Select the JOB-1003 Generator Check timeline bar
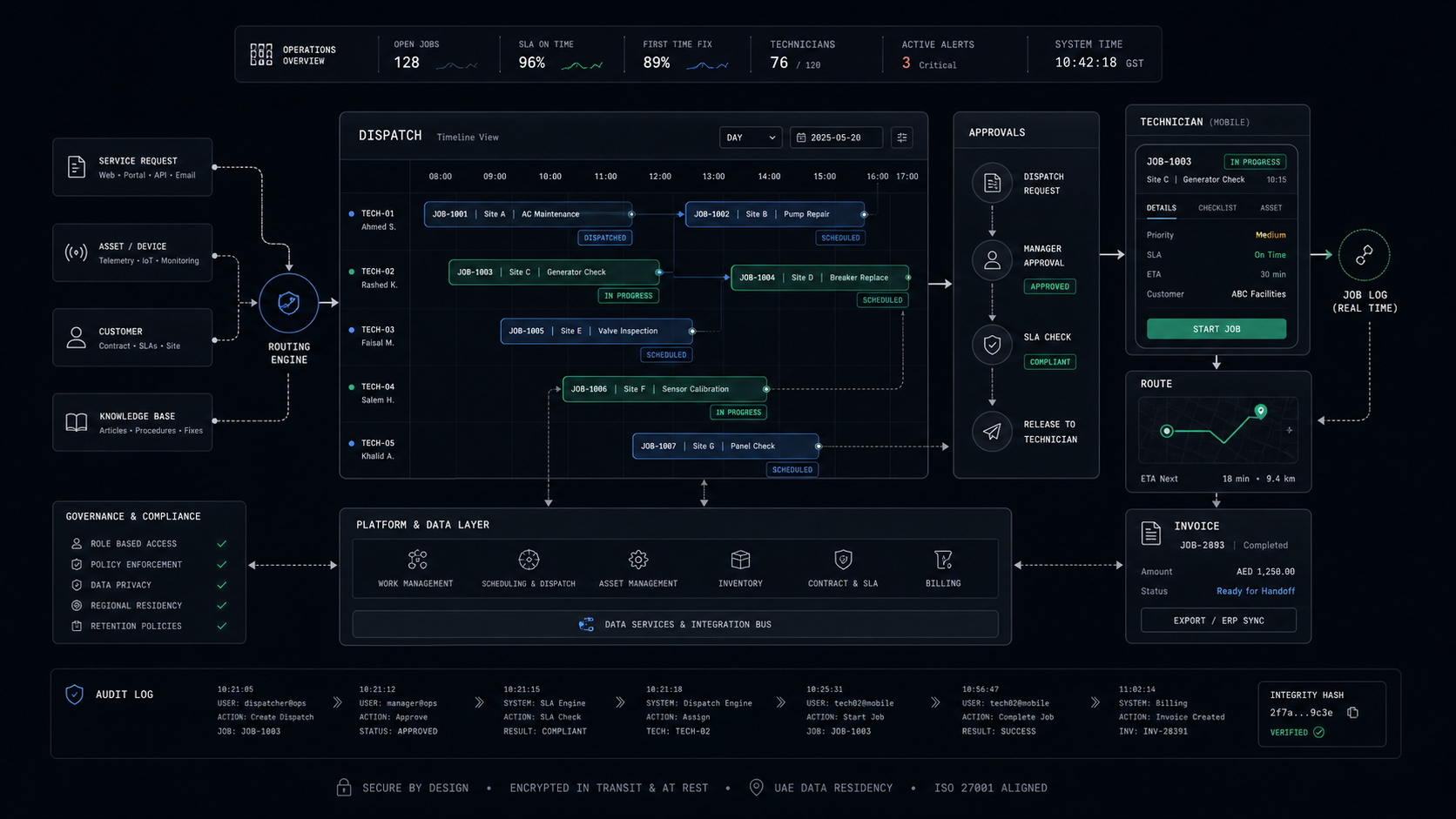This screenshot has height=819, width=1456. 555,272
